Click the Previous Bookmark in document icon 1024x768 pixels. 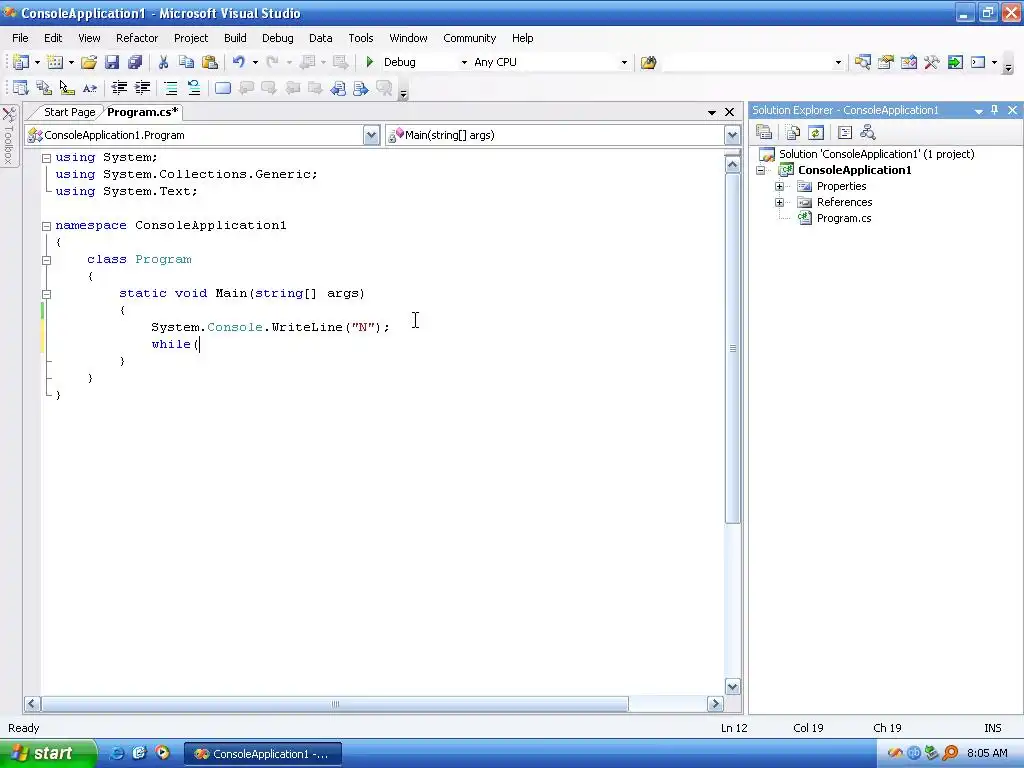click(x=338, y=88)
